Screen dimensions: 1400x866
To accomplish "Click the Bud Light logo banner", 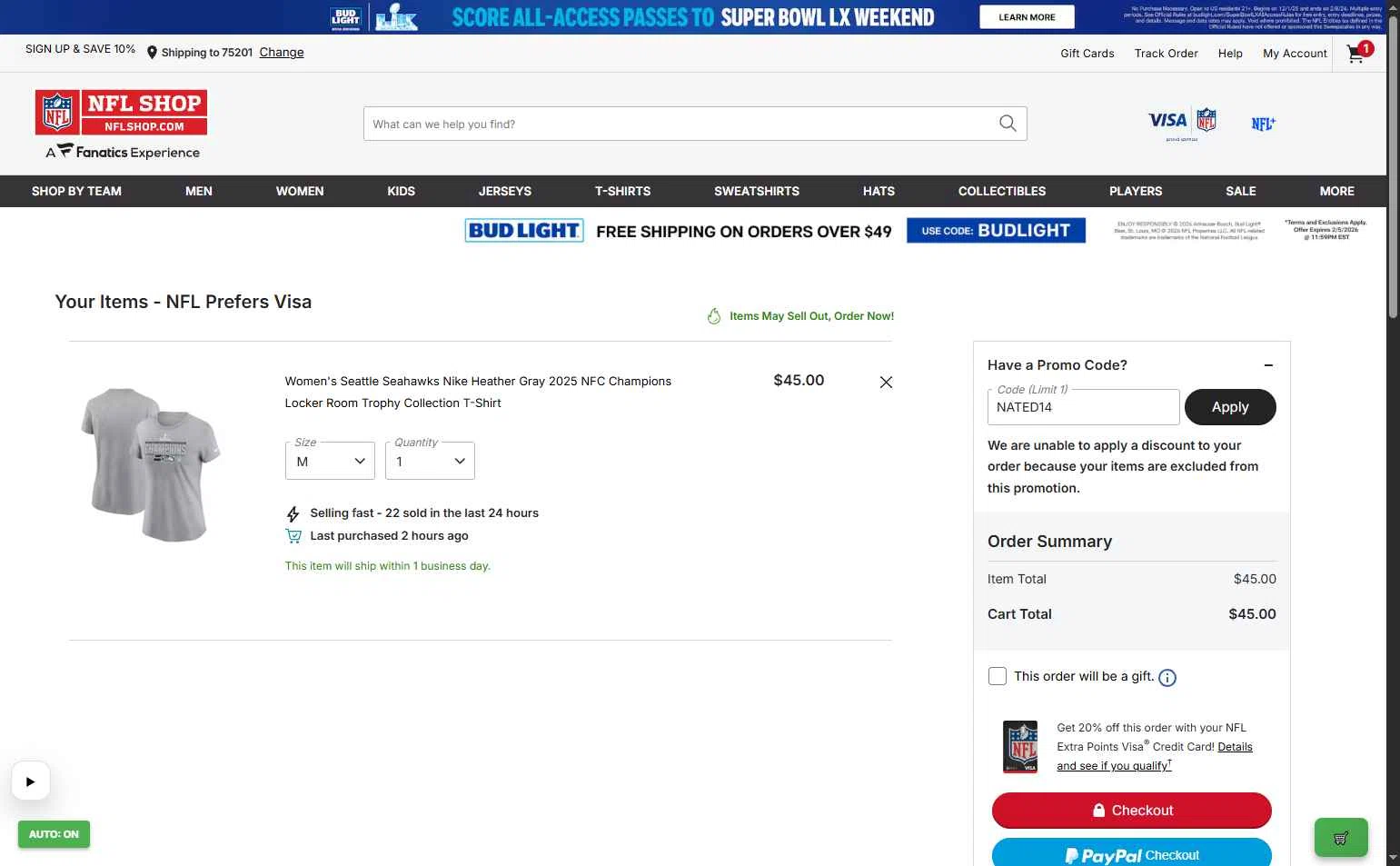I will pyautogui.click(x=524, y=231).
